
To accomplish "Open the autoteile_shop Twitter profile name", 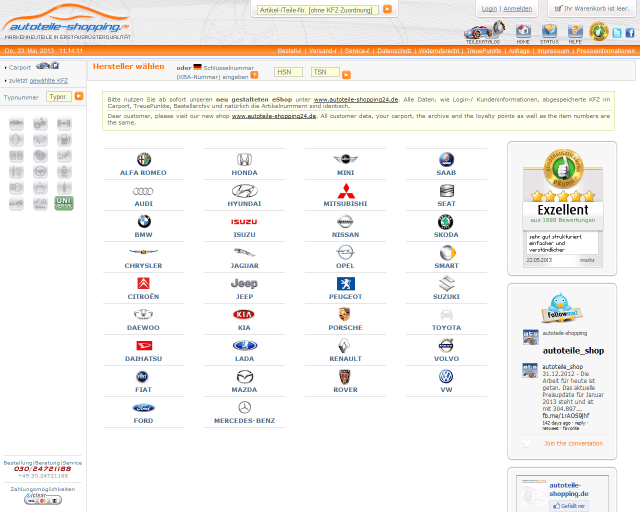I will [573, 350].
